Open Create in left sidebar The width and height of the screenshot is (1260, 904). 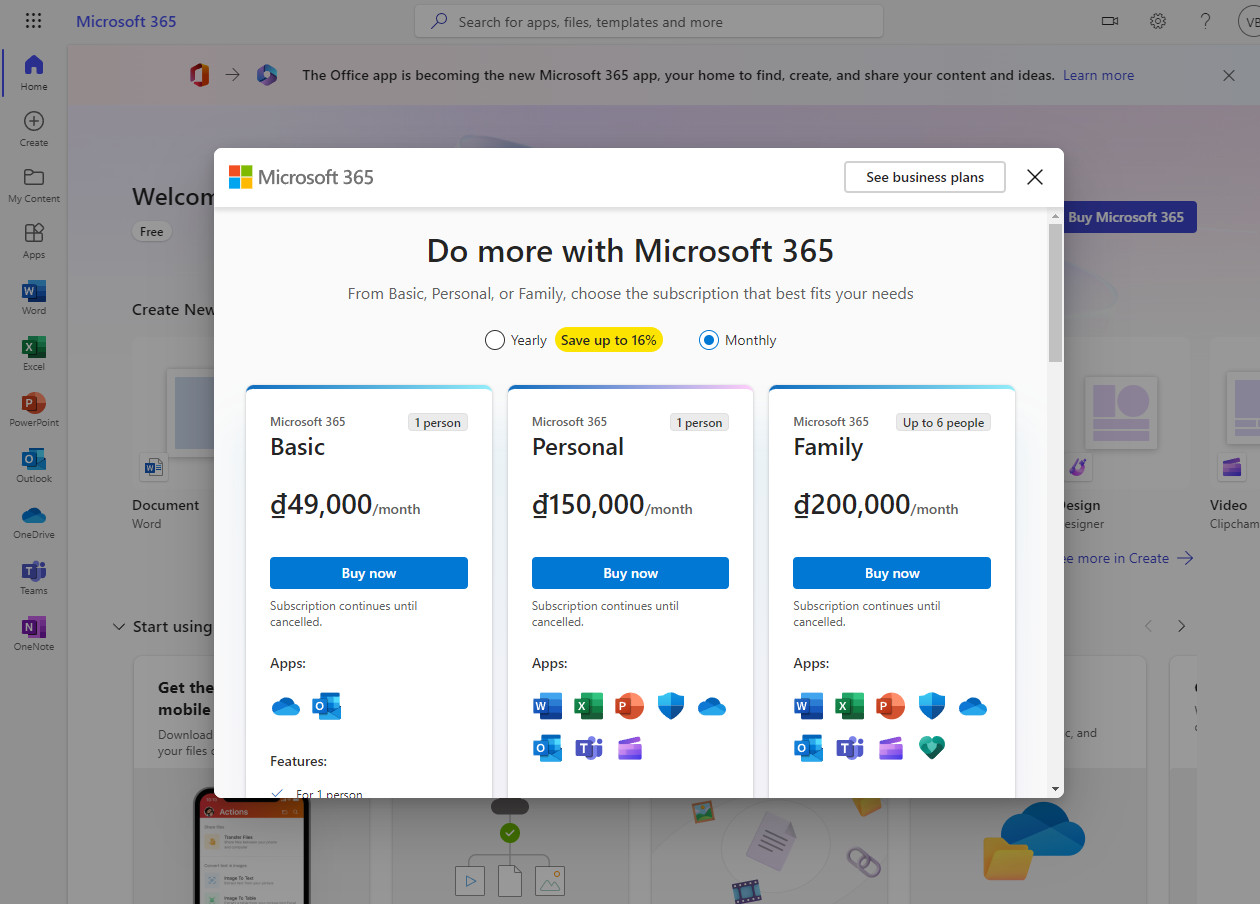pos(34,129)
